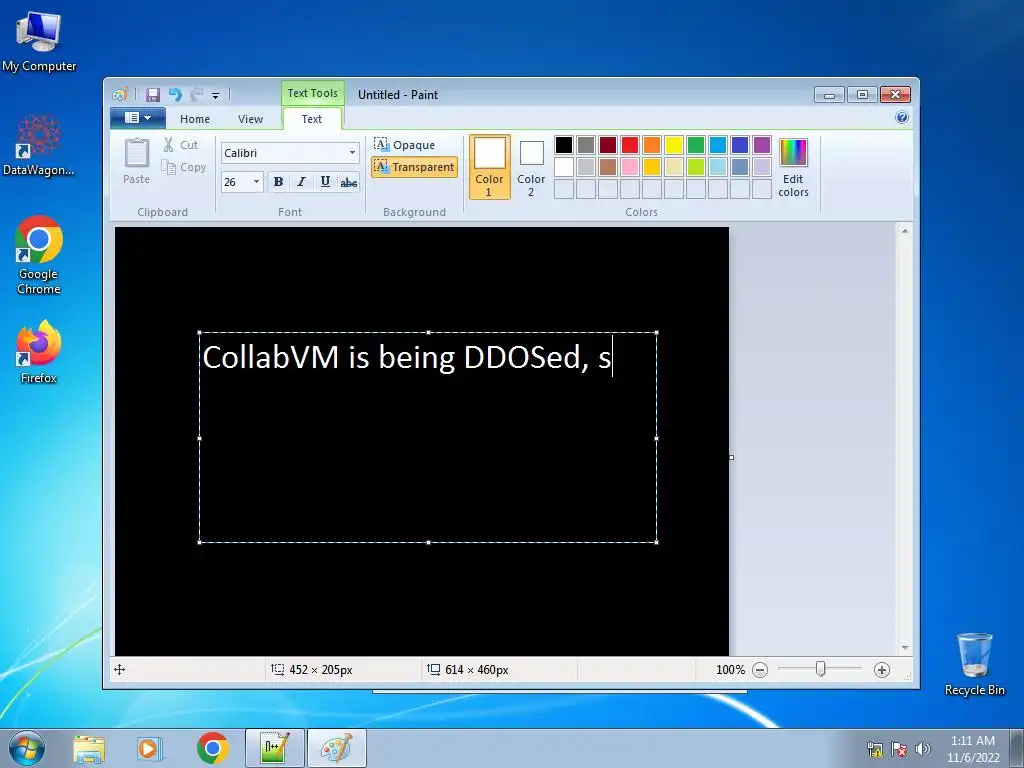Open Windows Media Player from taskbar
Viewport: 1024px width, 768px height.
click(150, 748)
